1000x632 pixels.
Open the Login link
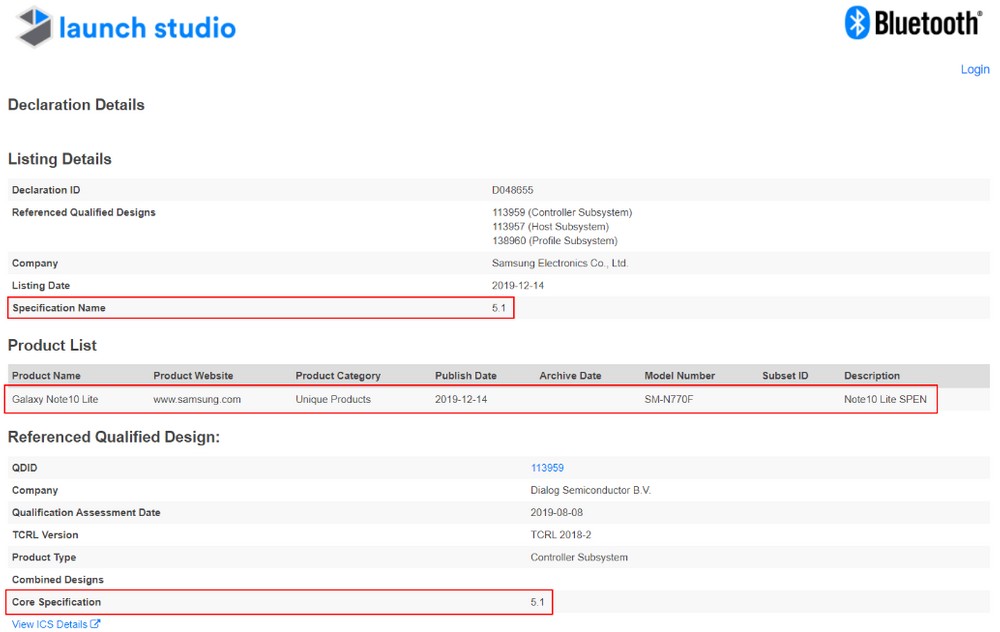tap(974, 69)
